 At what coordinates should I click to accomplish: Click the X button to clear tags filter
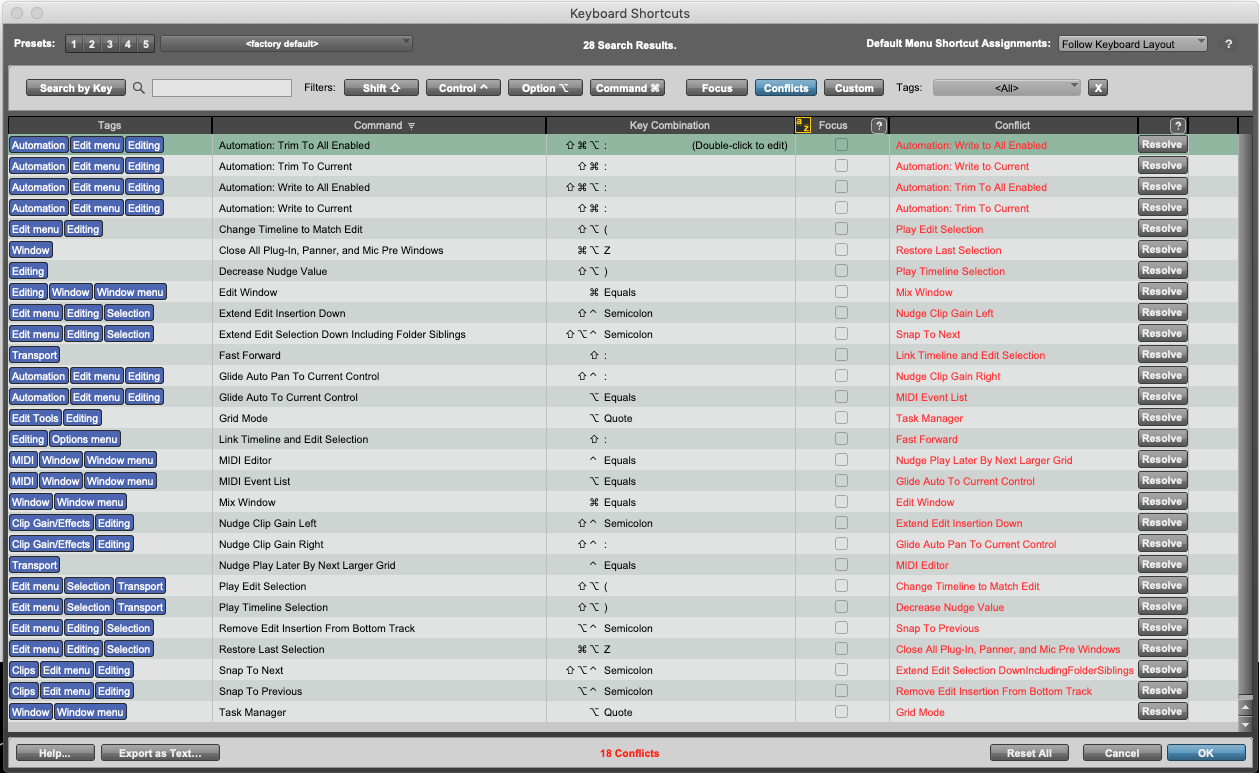point(1098,88)
